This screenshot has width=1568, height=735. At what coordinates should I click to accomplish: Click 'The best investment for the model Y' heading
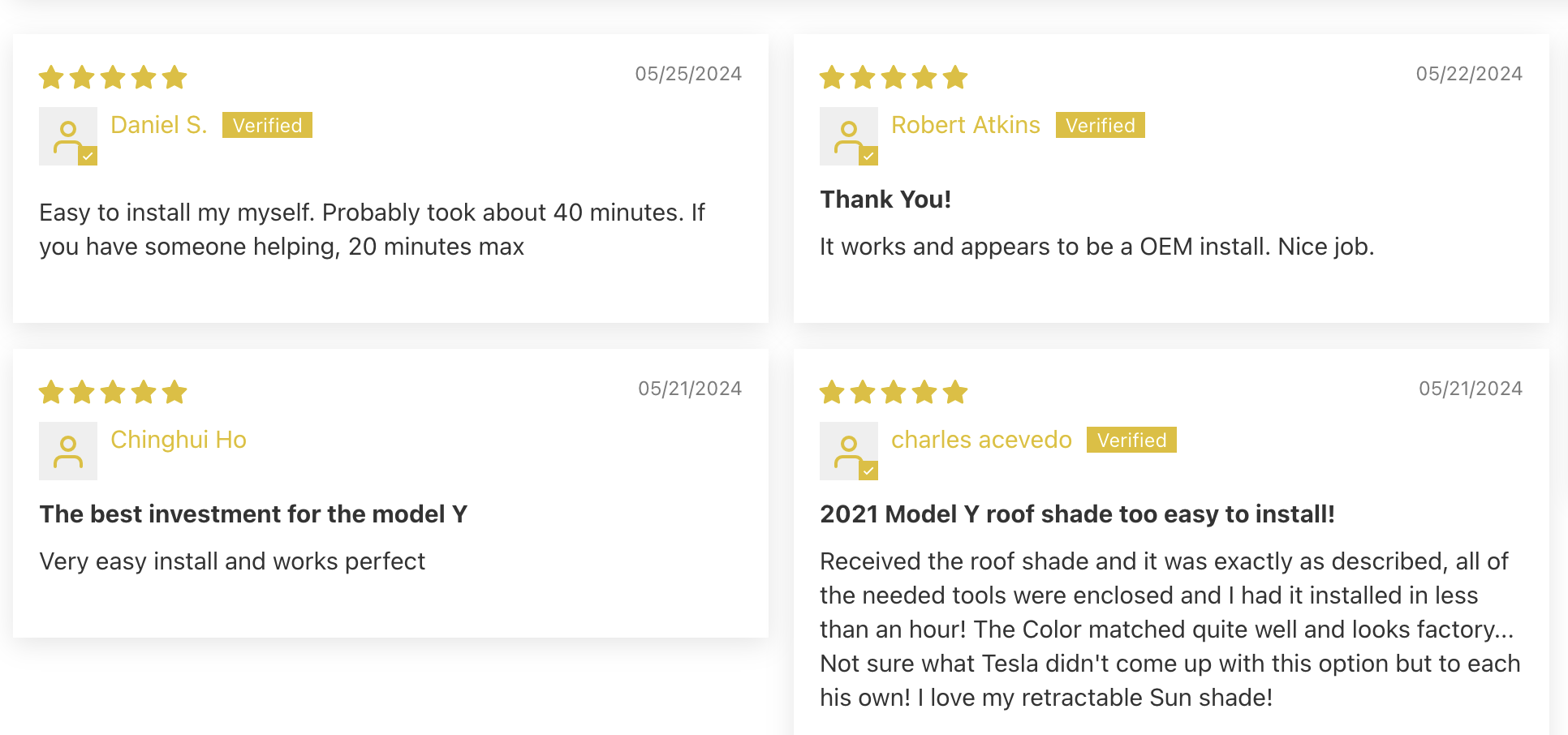253,514
